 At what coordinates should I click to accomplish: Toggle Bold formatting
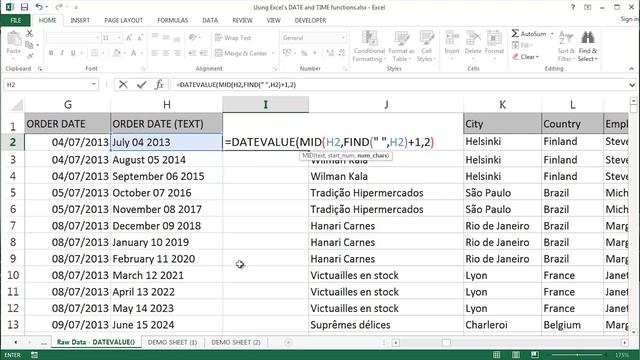click(51, 53)
